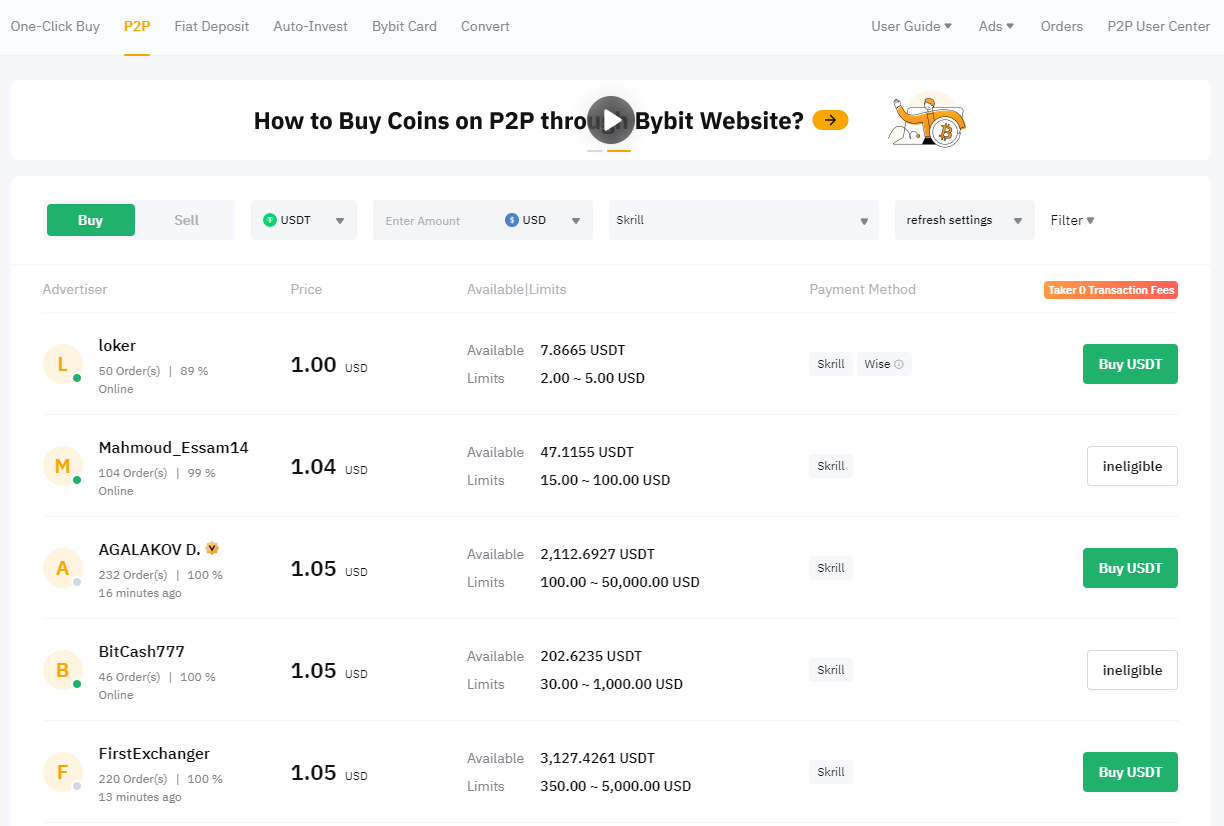
Task: Click Buy USDT for FirstExchanger
Action: pos(1130,772)
